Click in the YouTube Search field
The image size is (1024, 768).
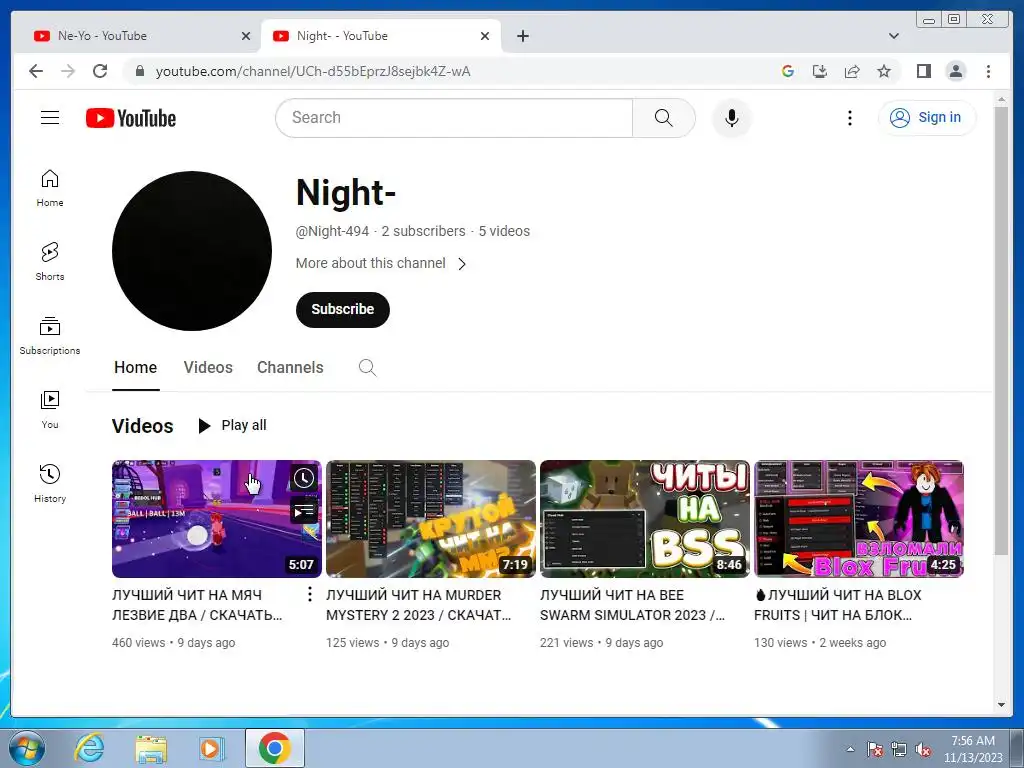[455, 118]
